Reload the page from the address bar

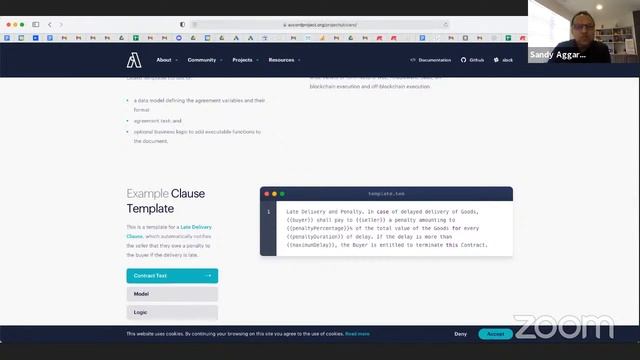[445, 24]
